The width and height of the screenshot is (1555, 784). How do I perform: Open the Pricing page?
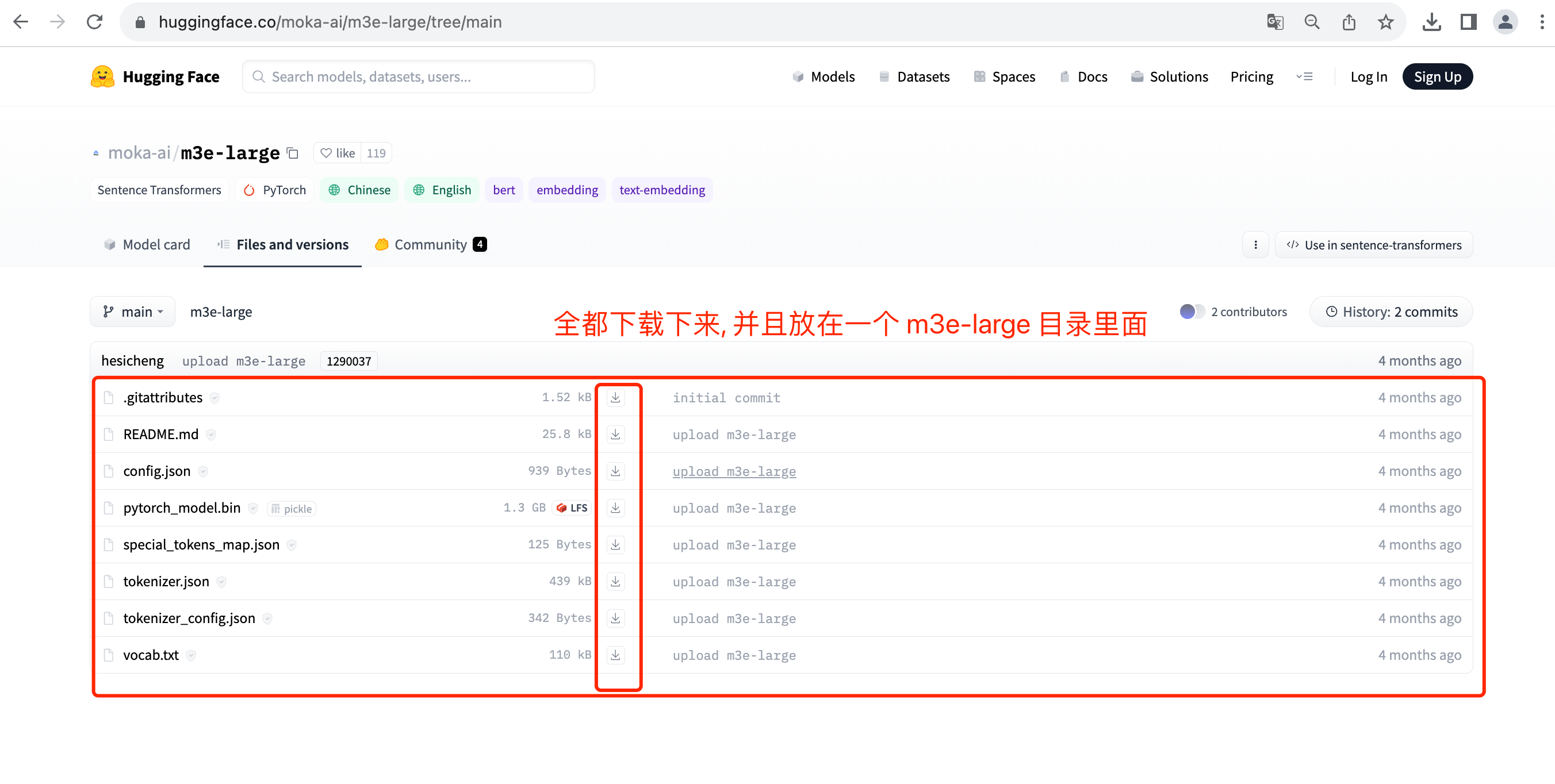pos(1251,76)
